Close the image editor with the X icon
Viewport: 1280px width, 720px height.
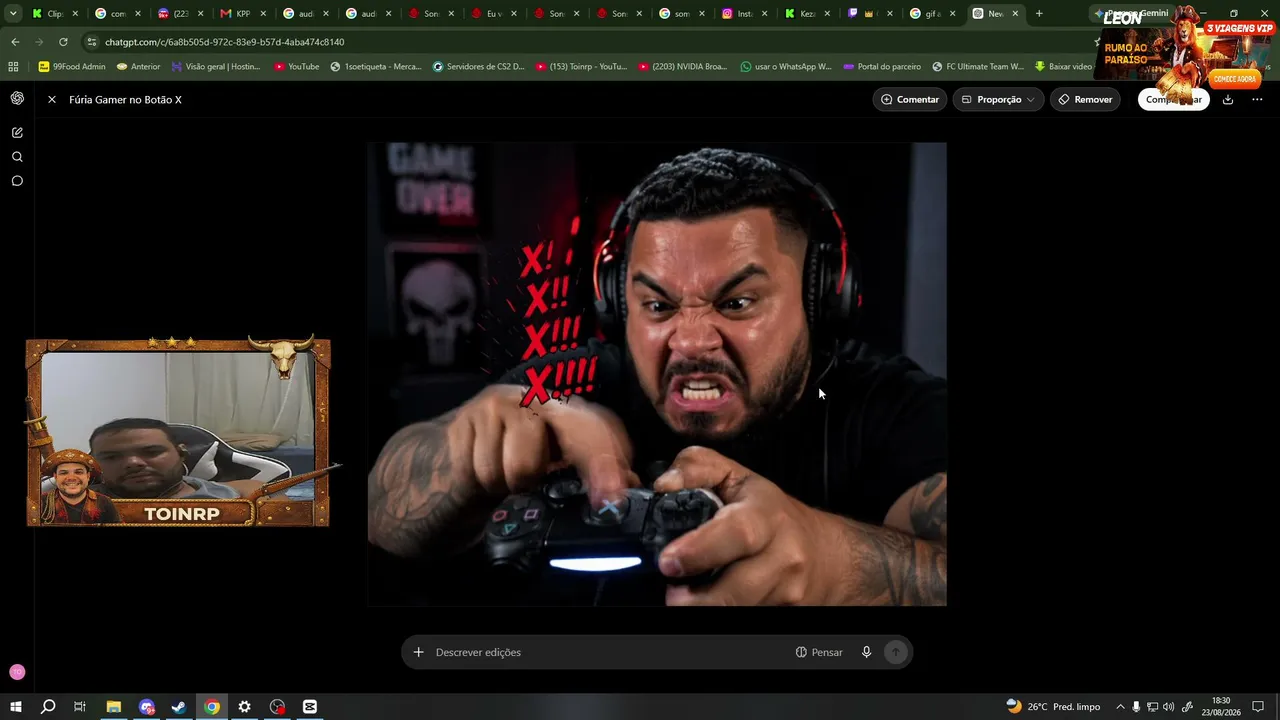[x=52, y=100]
